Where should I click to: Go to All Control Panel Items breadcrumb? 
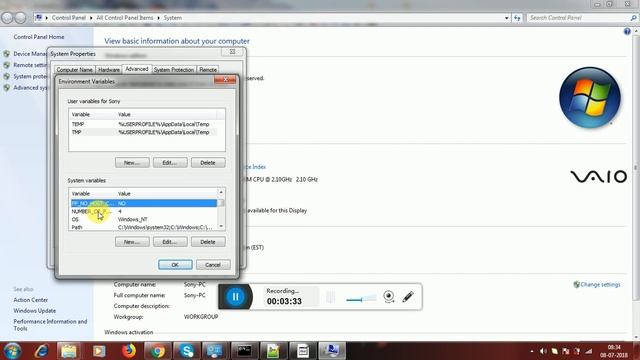124,18
